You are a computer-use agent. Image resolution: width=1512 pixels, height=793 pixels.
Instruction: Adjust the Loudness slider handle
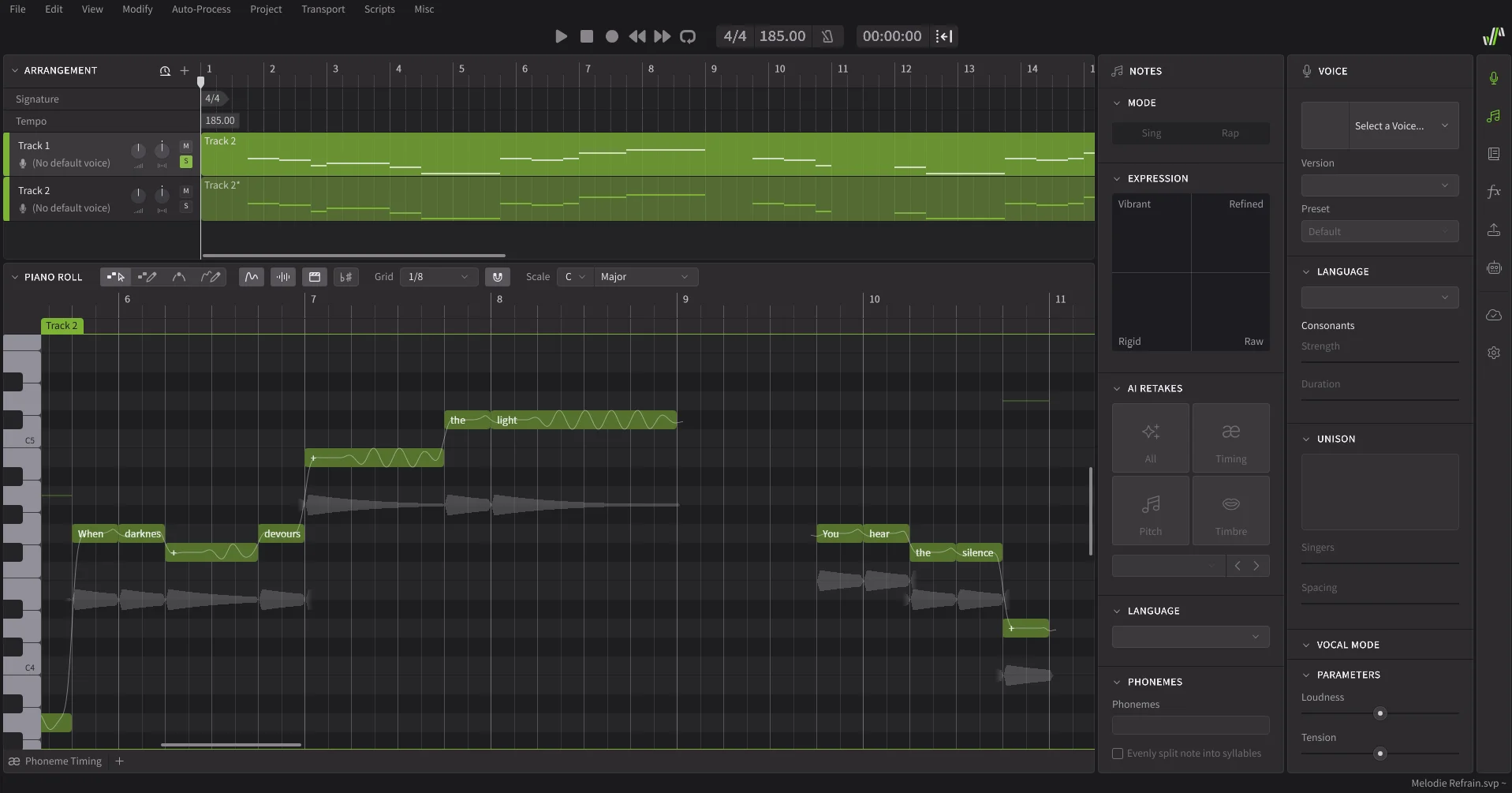1379,713
